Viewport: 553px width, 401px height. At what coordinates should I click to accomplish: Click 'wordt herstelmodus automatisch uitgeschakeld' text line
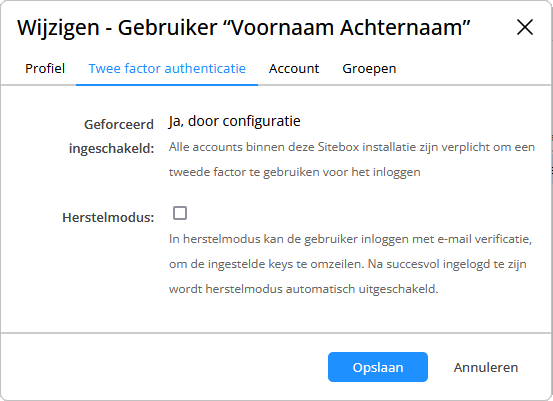coord(303,289)
